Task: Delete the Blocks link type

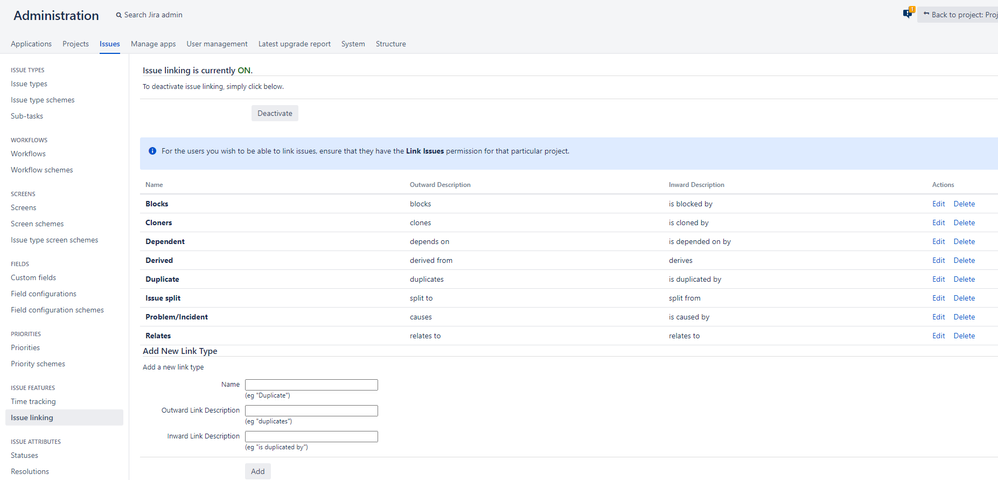Action: tap(964, 204)
